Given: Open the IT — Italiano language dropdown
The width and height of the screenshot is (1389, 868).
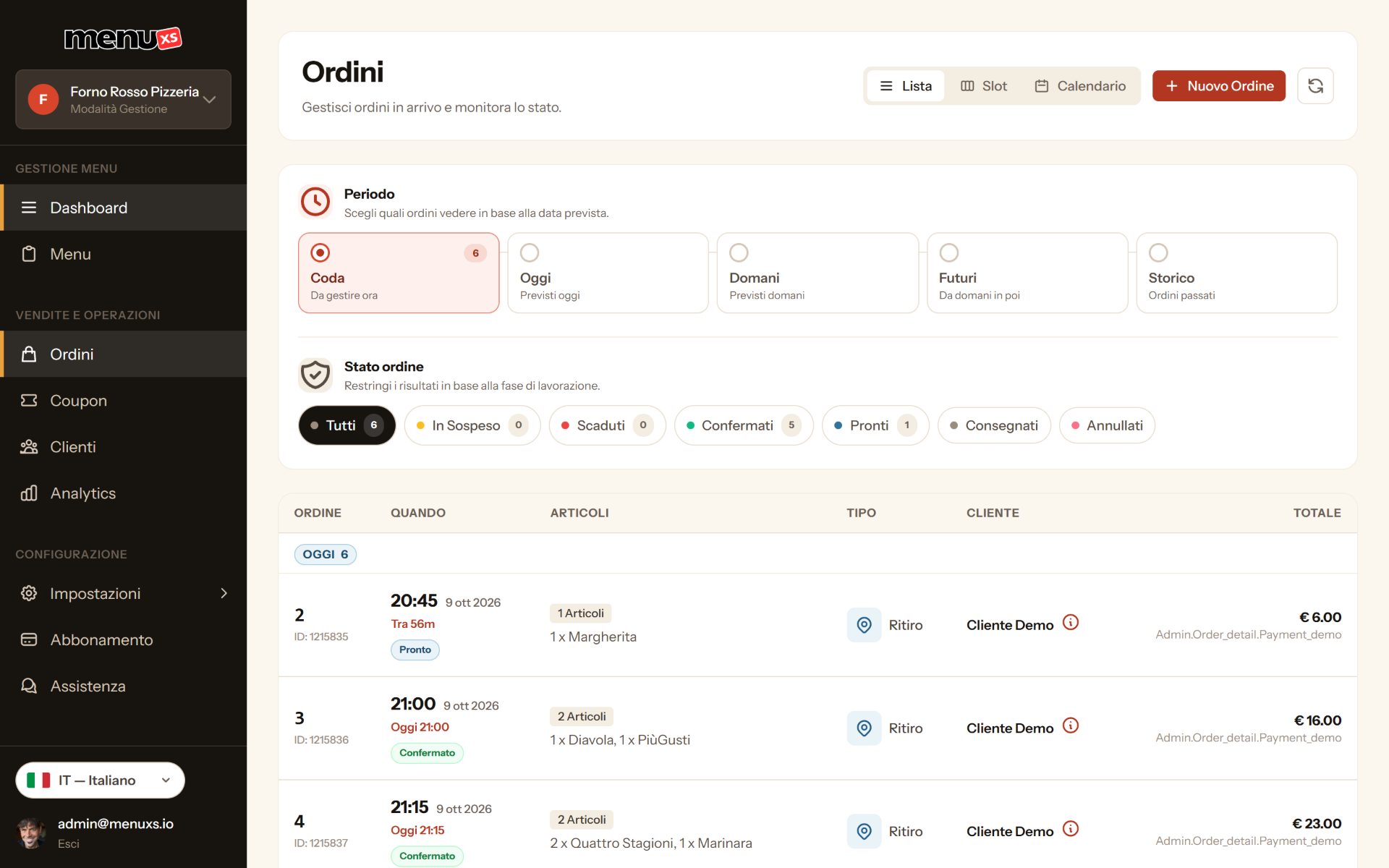Looking at the screenshot, I should point(100,780).
